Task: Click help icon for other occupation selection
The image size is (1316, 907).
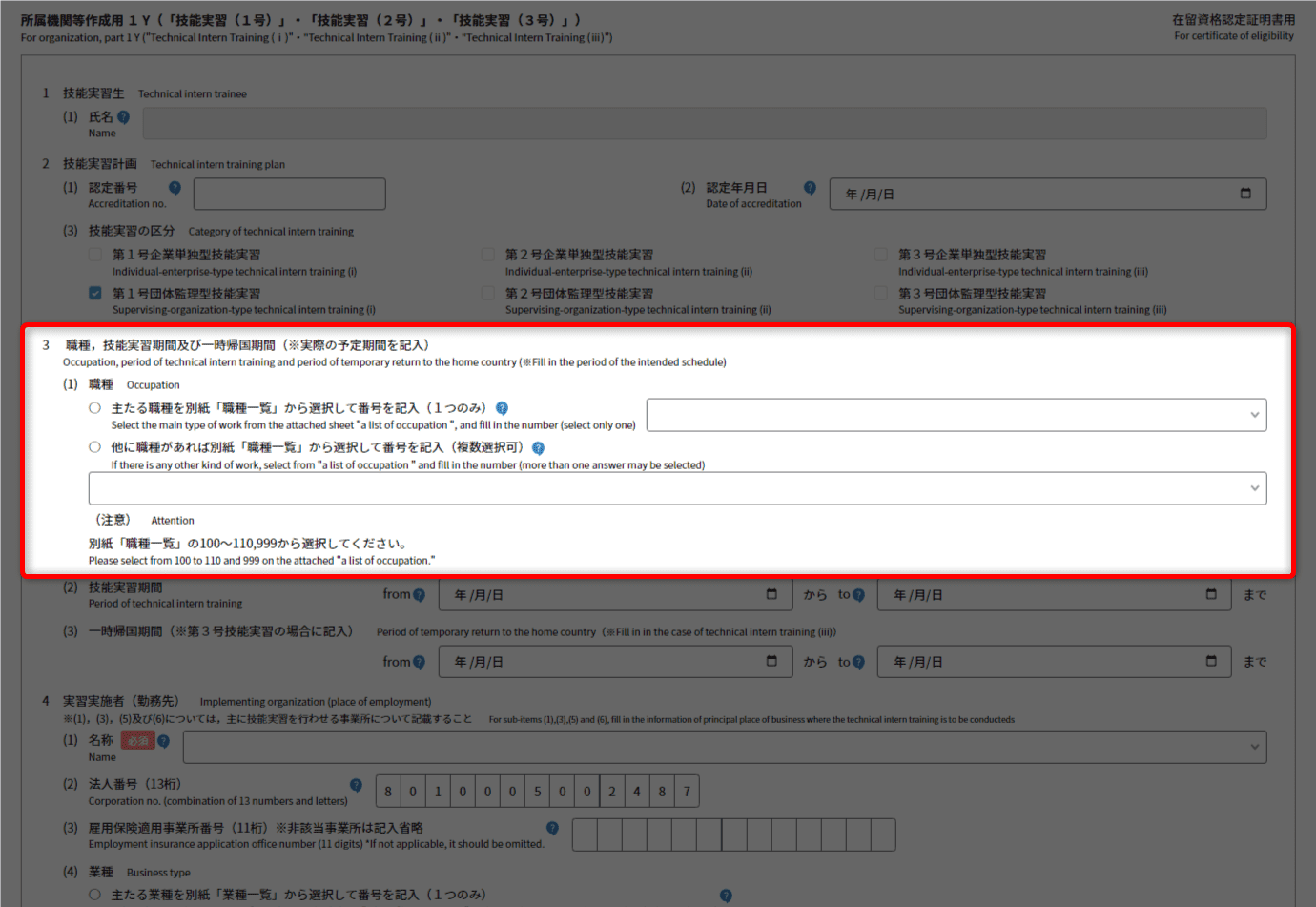Action: 538,448
